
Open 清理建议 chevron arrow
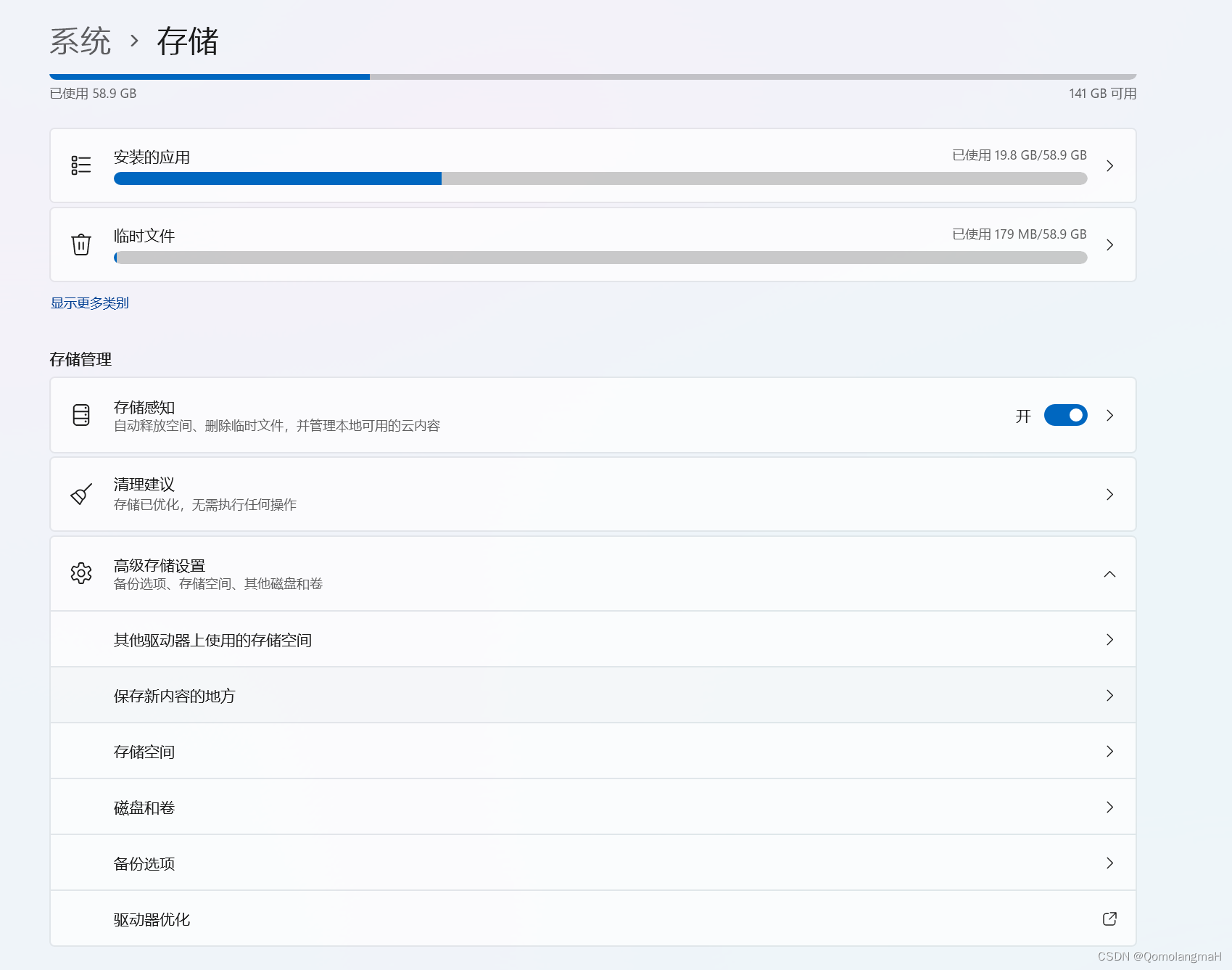pyautogui.click(x=1109, y=494)
